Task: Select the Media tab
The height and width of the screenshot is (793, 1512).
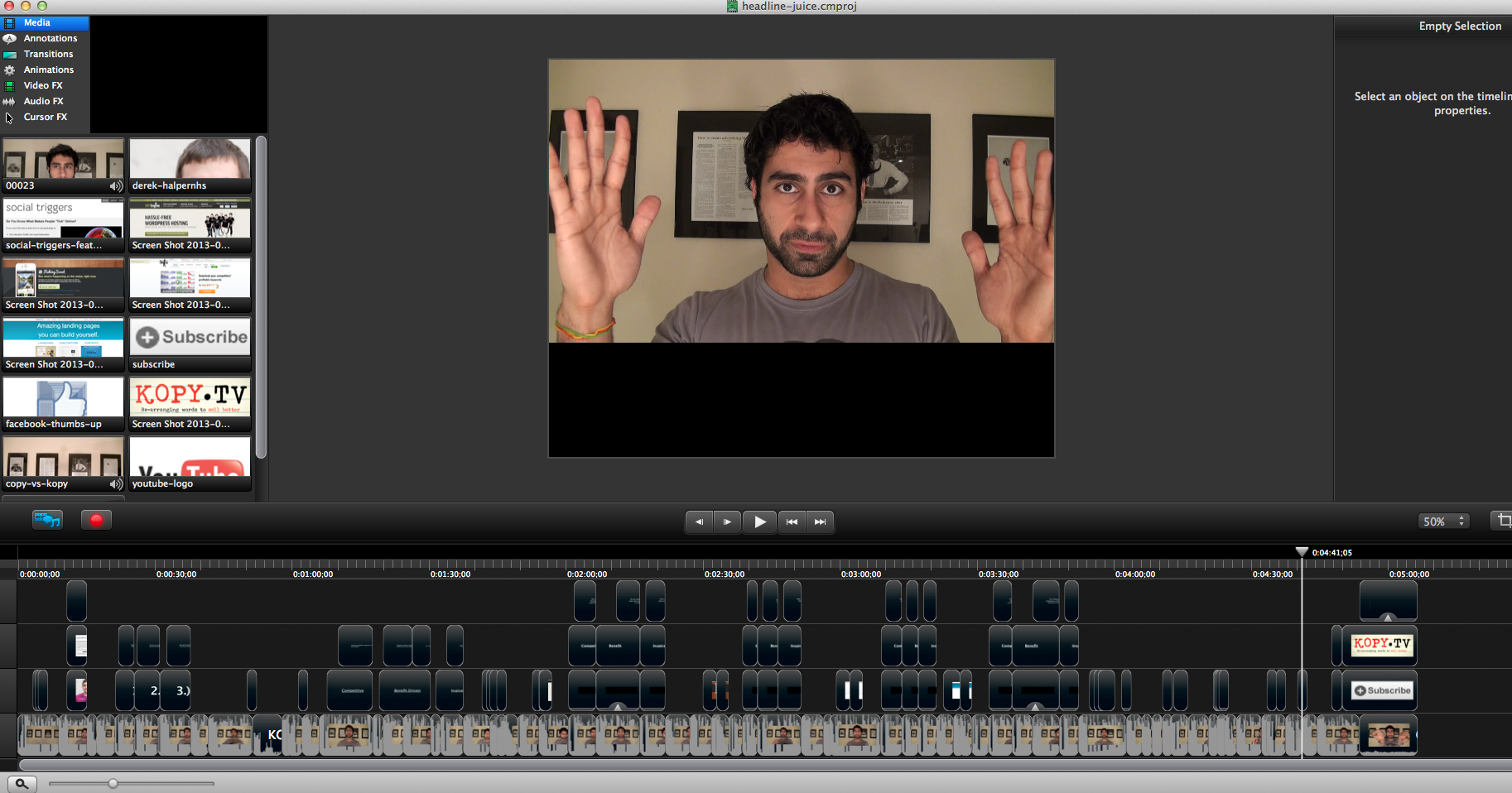Action: coord(37,22)
